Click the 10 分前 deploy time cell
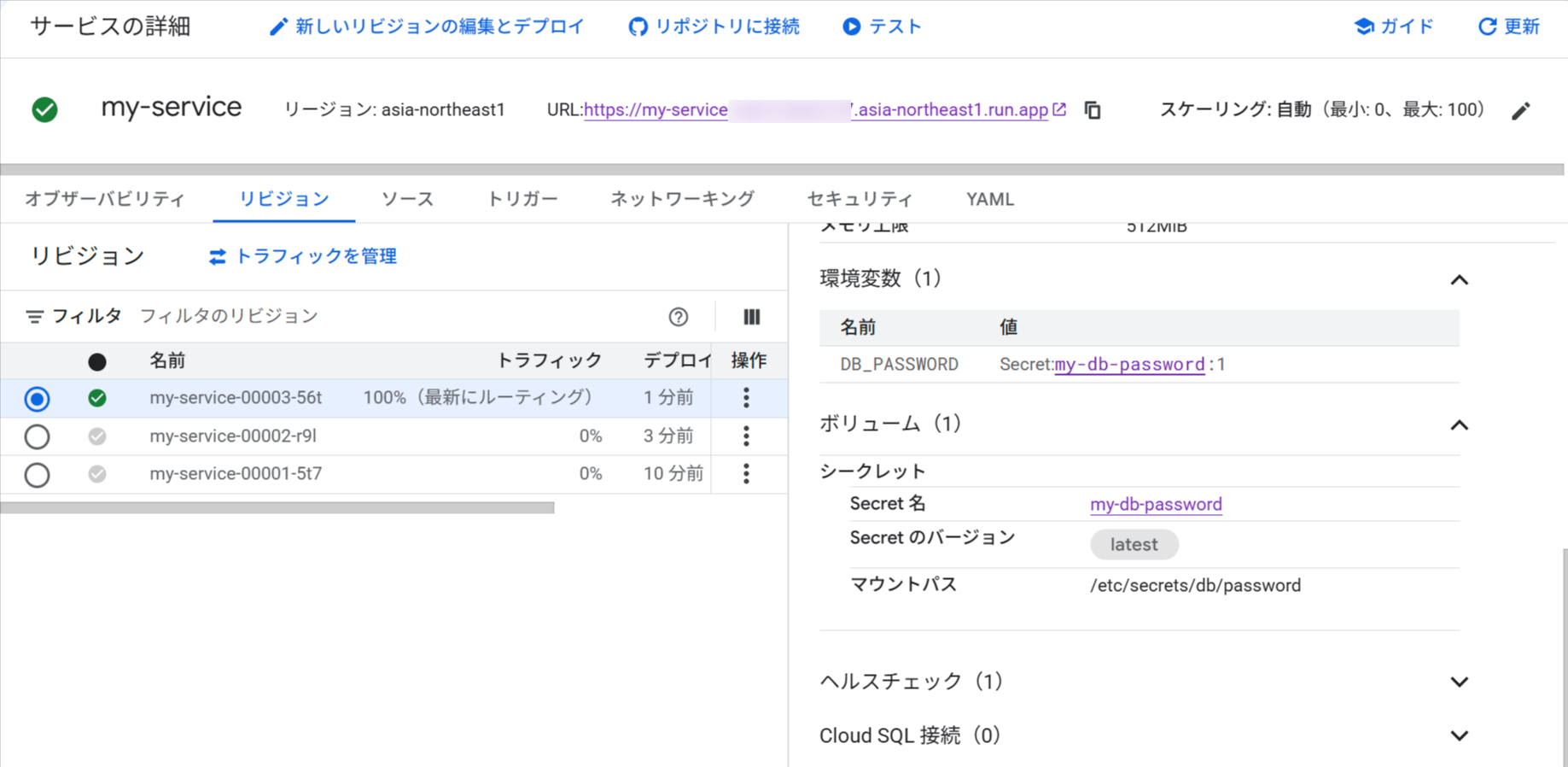1568x767 pixels. tap(673, 474)
